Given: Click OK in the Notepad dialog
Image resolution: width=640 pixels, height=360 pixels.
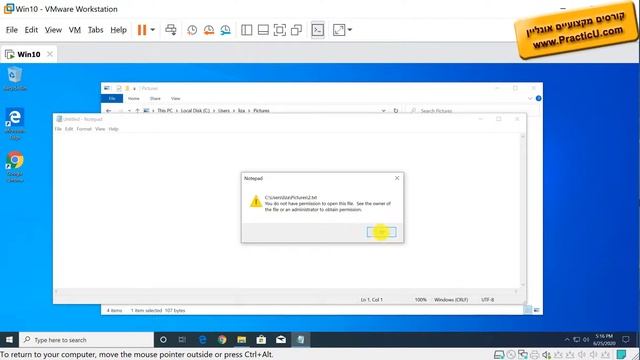Looking at the screenshot, I should pos(381,232).
